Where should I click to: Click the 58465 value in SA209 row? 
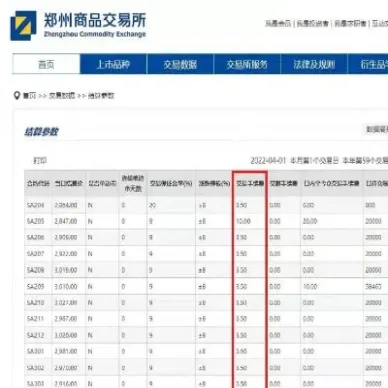pos(373,286)
